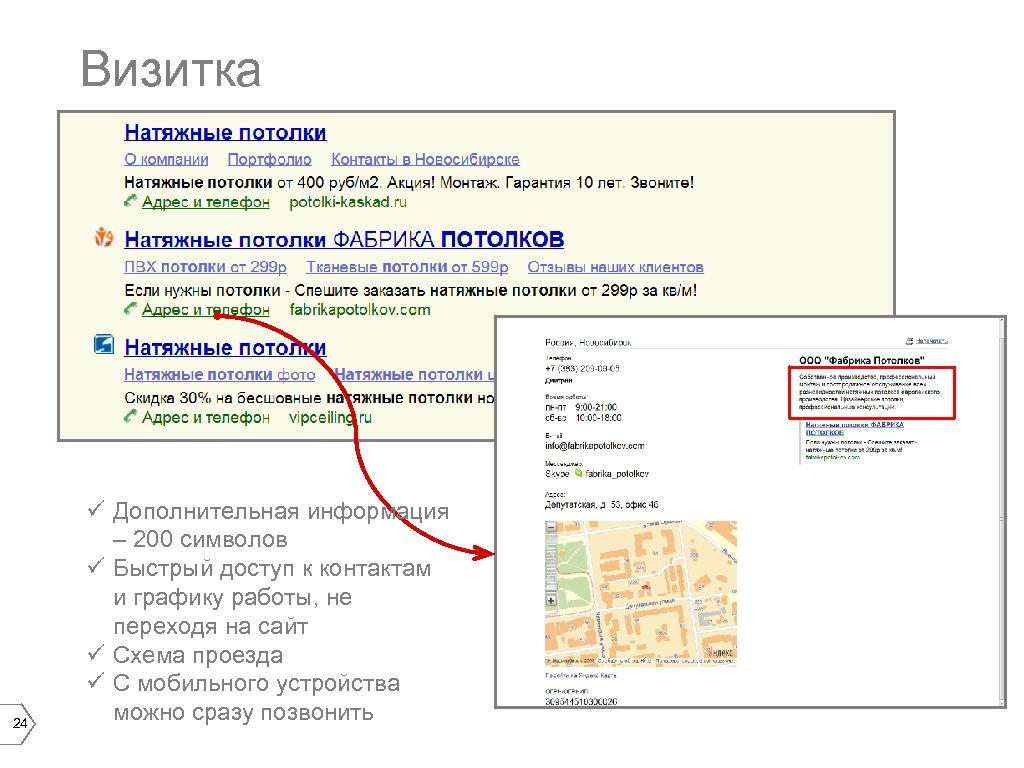This screenshot has height=768, width=1024.
Task: Click the phone icon beside fabrikapotolkov.com address link
Action: coord(131,309)
